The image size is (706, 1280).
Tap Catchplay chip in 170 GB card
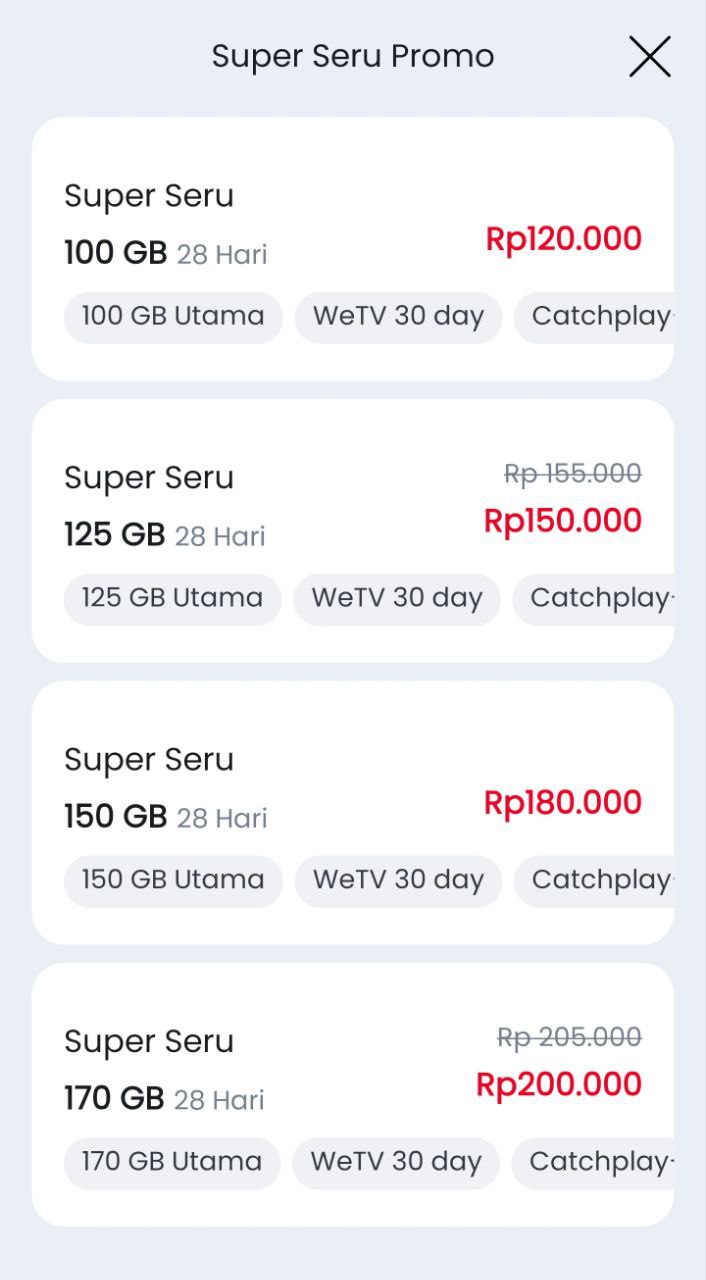coord(596,1163)
